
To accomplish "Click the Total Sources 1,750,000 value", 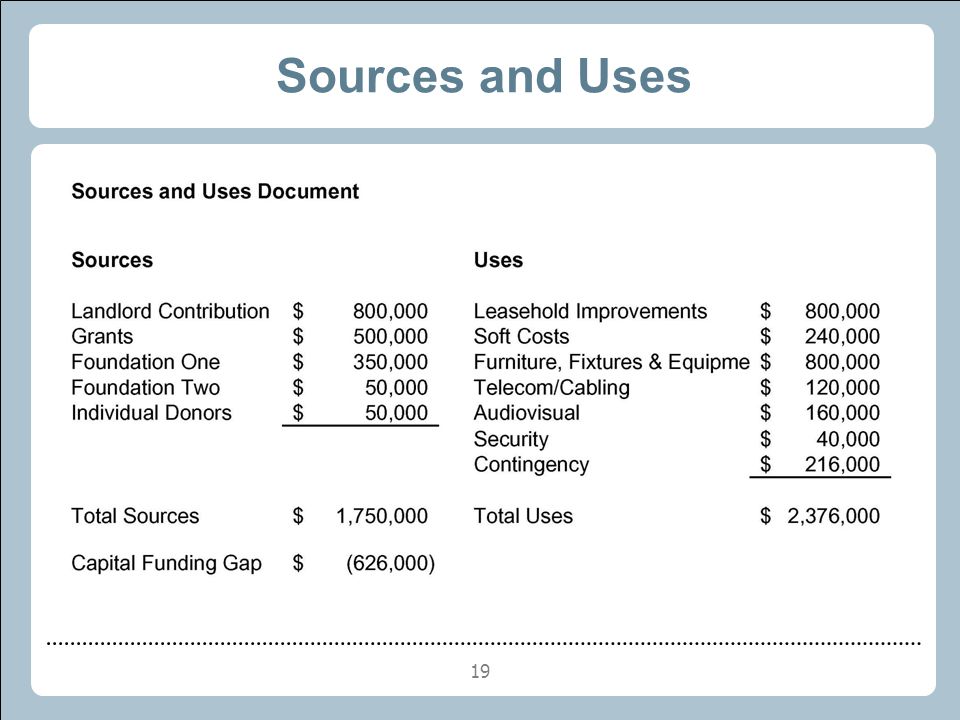I will (381, 516).
